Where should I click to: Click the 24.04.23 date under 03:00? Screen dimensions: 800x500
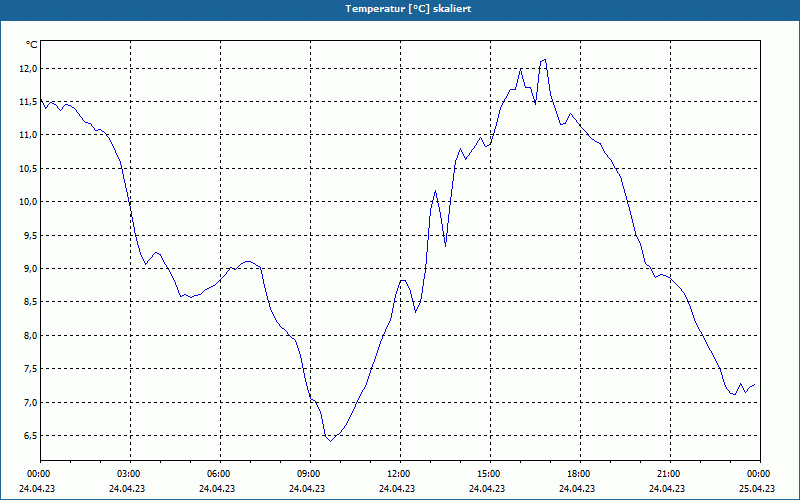click(x=127, y=488)
